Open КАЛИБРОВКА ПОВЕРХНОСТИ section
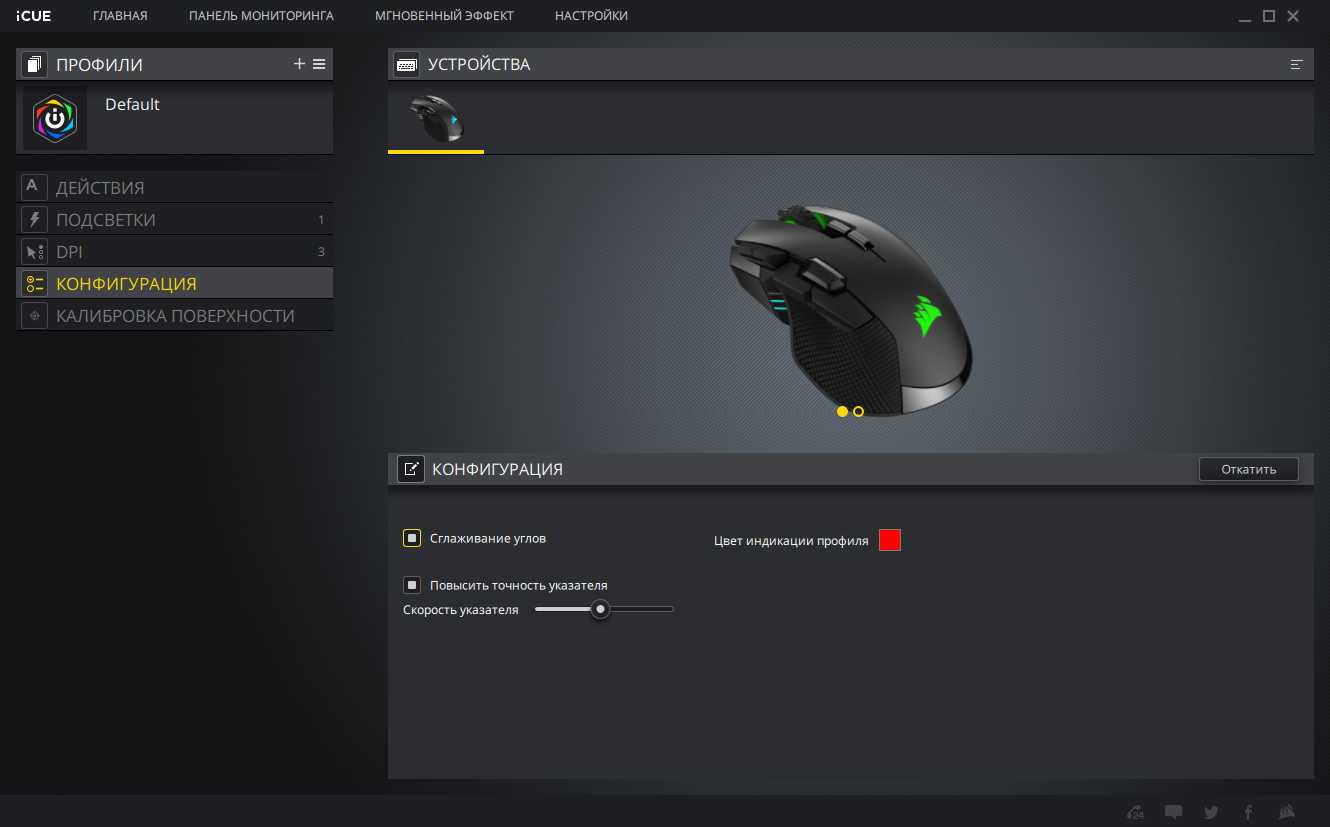Image resolution: width=1330 pixels, height=827 pixels. click(x=175, y=316)
